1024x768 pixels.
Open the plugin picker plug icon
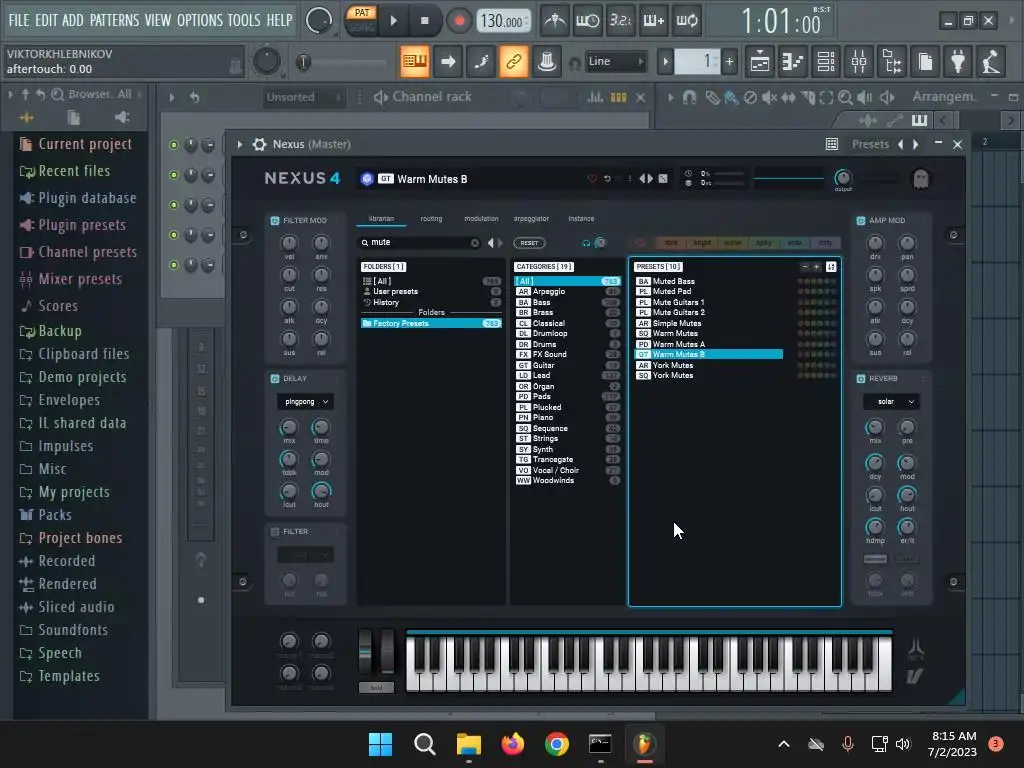tap(958, 61)
